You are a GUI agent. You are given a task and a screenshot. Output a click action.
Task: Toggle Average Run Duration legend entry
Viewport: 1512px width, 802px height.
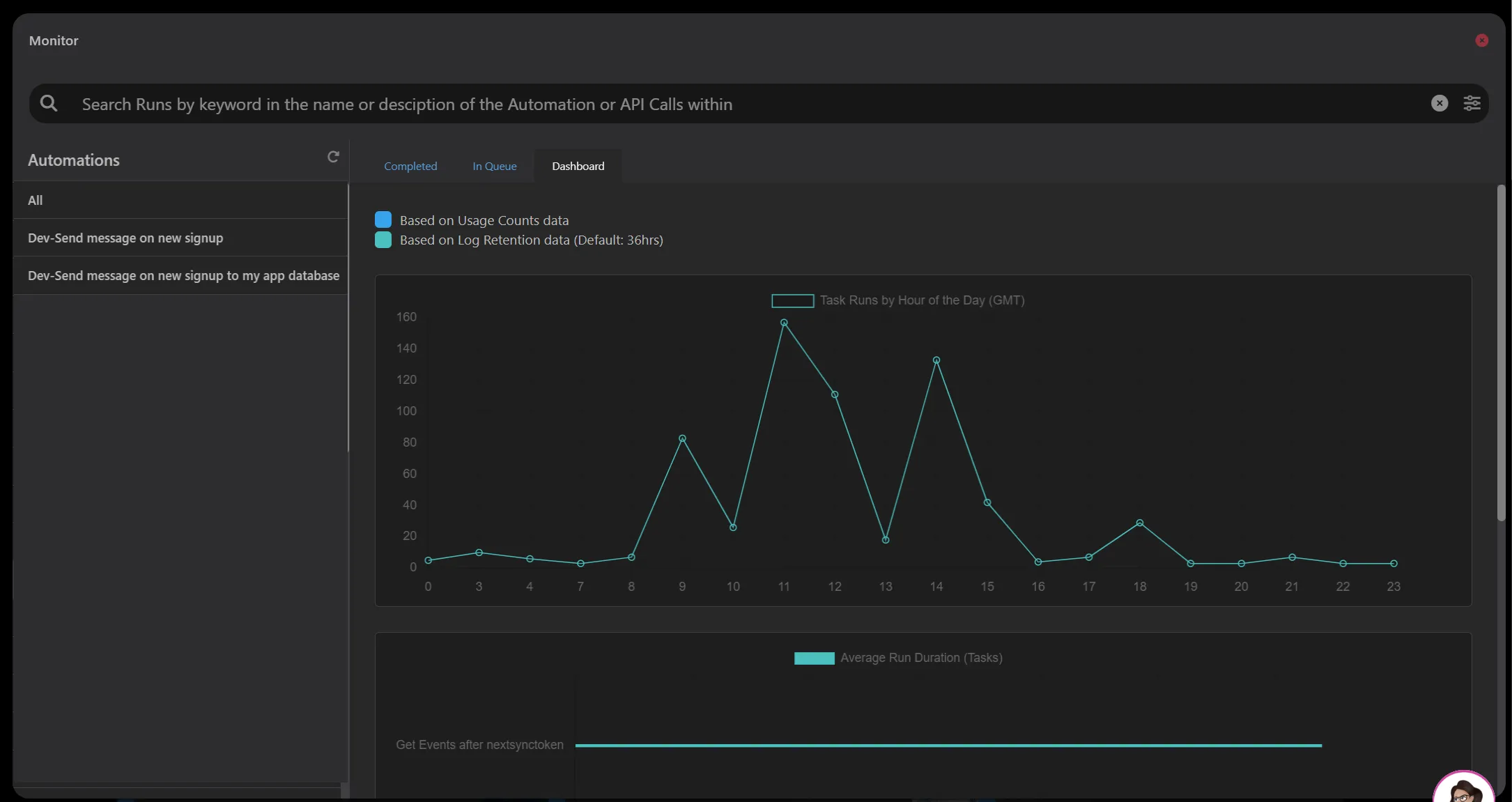[x=898, y=658]
